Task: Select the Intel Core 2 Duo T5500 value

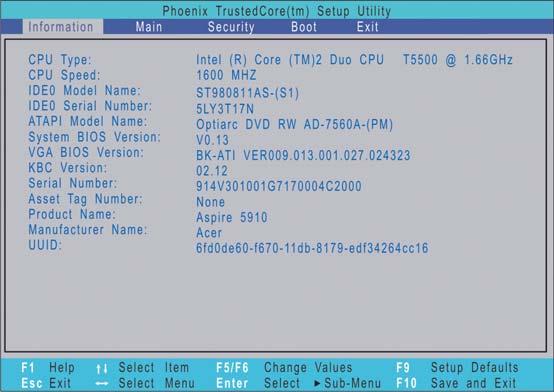Action: tap(354, 60)
